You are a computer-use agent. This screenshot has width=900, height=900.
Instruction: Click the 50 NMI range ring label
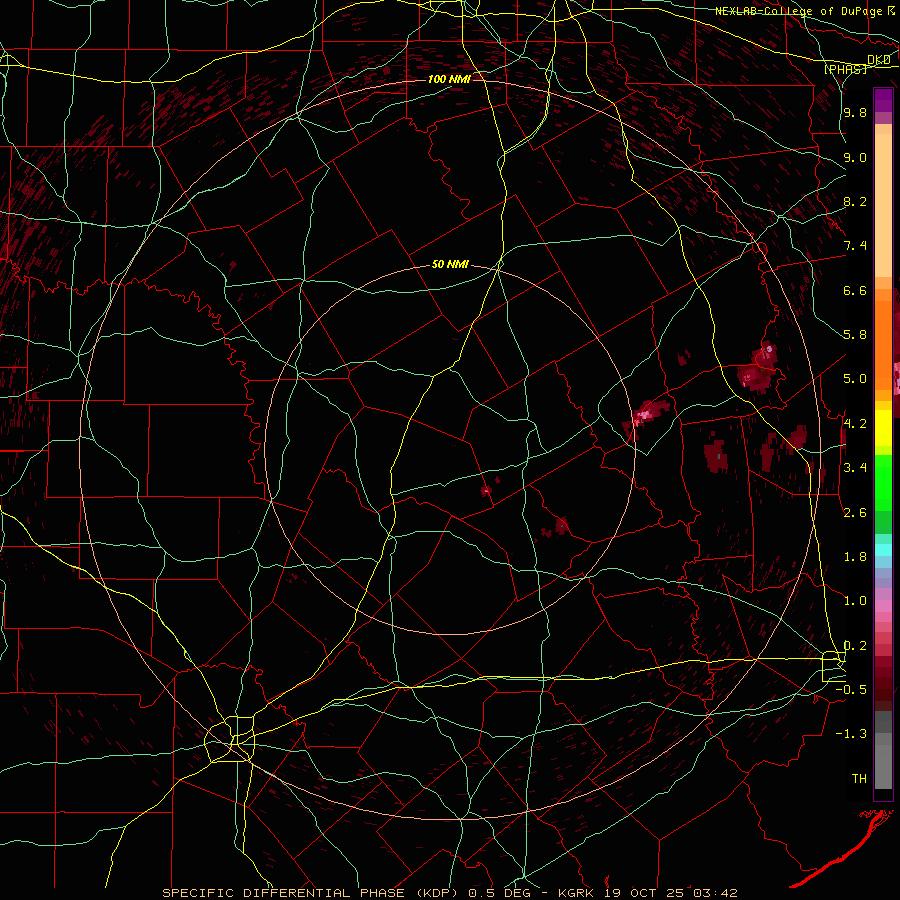coord(450,264)
